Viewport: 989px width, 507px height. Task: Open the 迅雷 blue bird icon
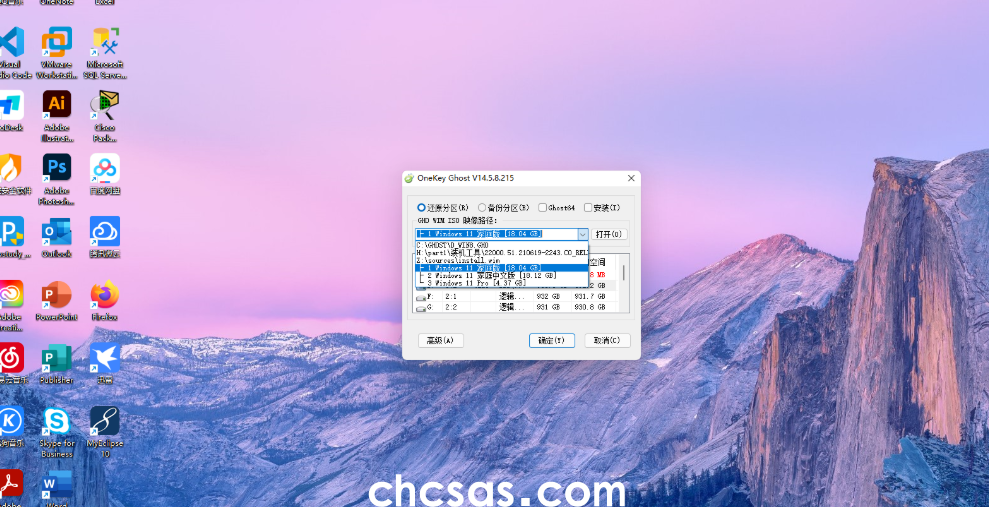(x=105, y=363)
